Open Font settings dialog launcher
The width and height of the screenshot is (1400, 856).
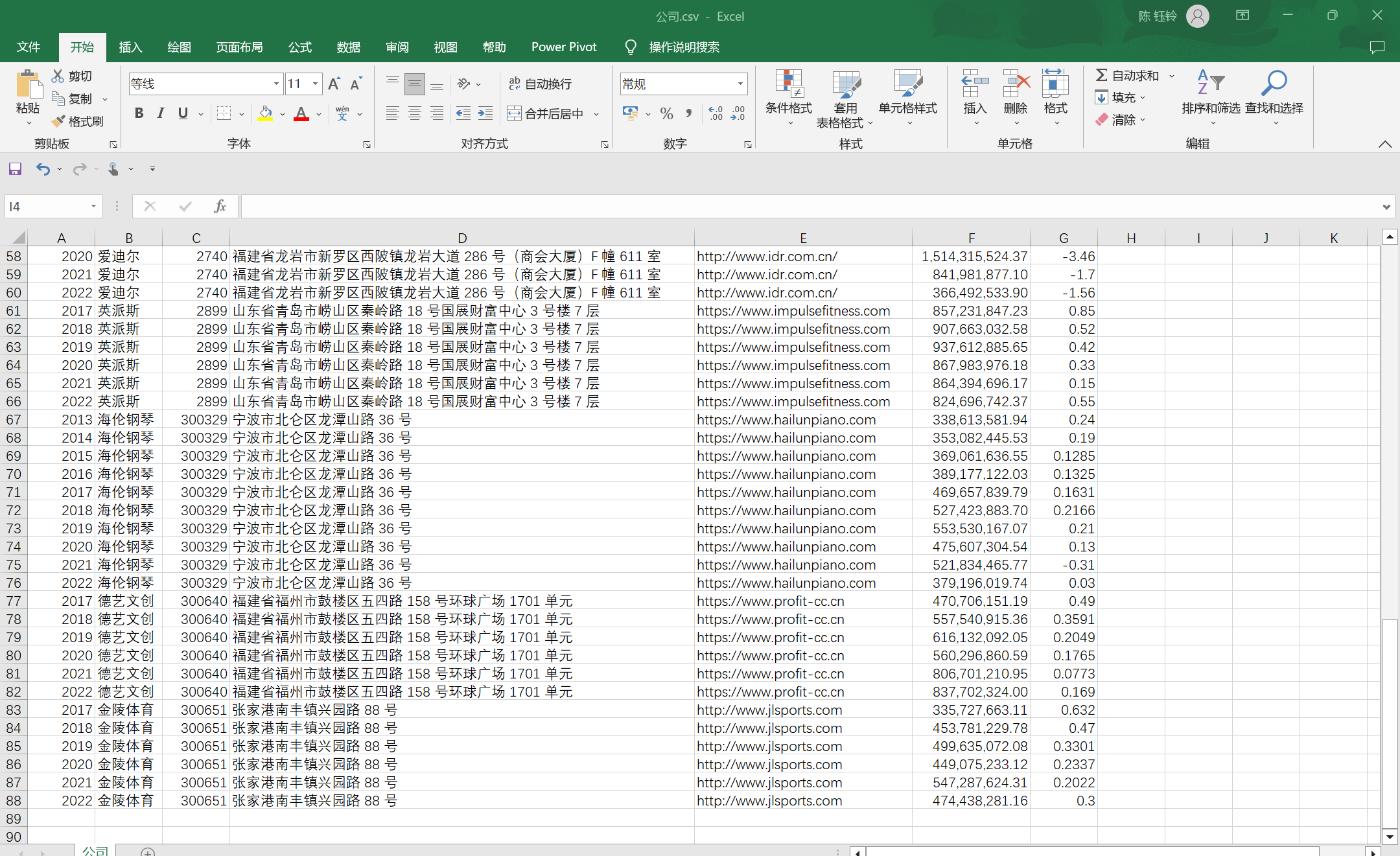[x=367, y=145]
